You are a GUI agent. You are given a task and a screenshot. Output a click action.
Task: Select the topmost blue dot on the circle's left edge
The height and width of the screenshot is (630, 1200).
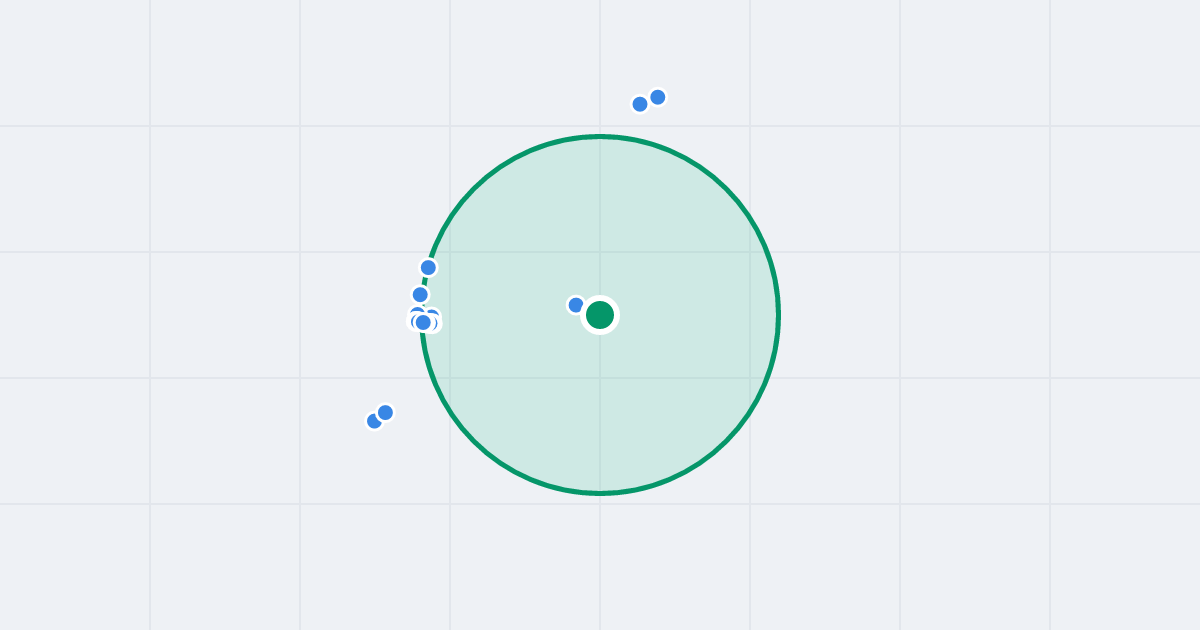click(428, 267)
